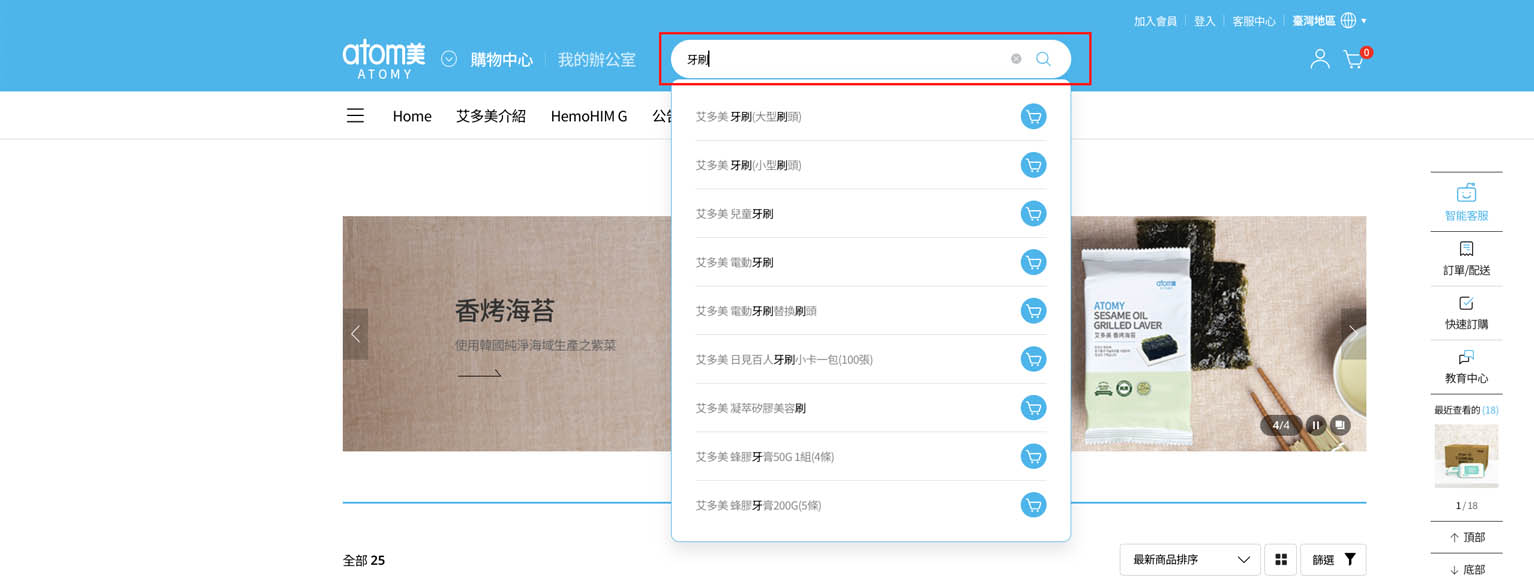Expand the 臺灣地區 region selector
This screenshot has width=1534, height=580.
coord(1330,20)
